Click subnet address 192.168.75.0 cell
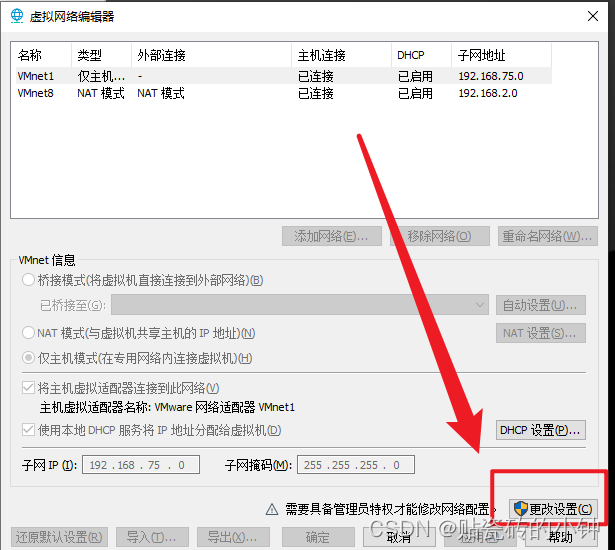Screen dimensions: 615x550 491,76
